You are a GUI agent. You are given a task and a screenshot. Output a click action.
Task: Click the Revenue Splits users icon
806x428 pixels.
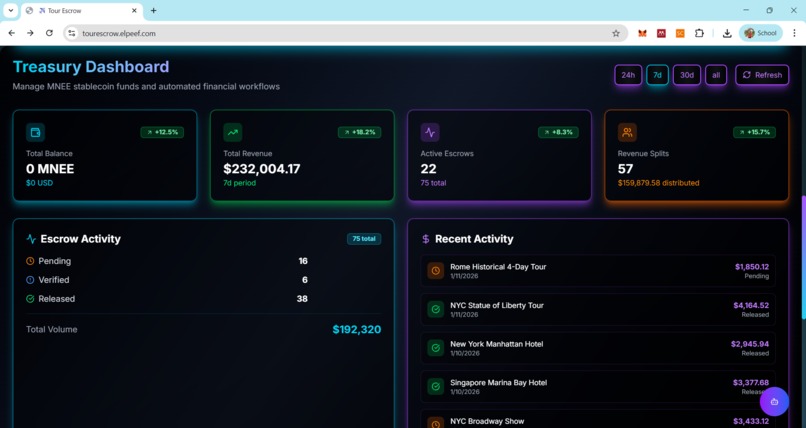tap(627, 133)
